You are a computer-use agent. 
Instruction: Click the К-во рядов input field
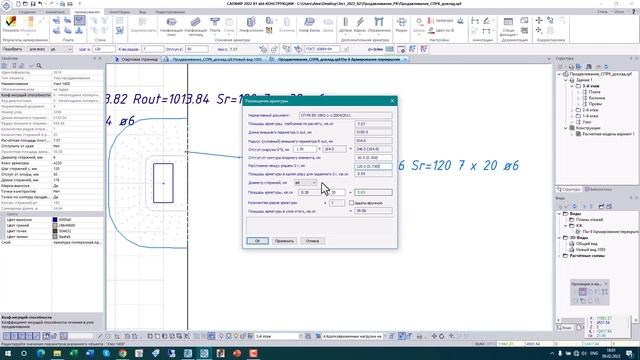tap(153, 49)
